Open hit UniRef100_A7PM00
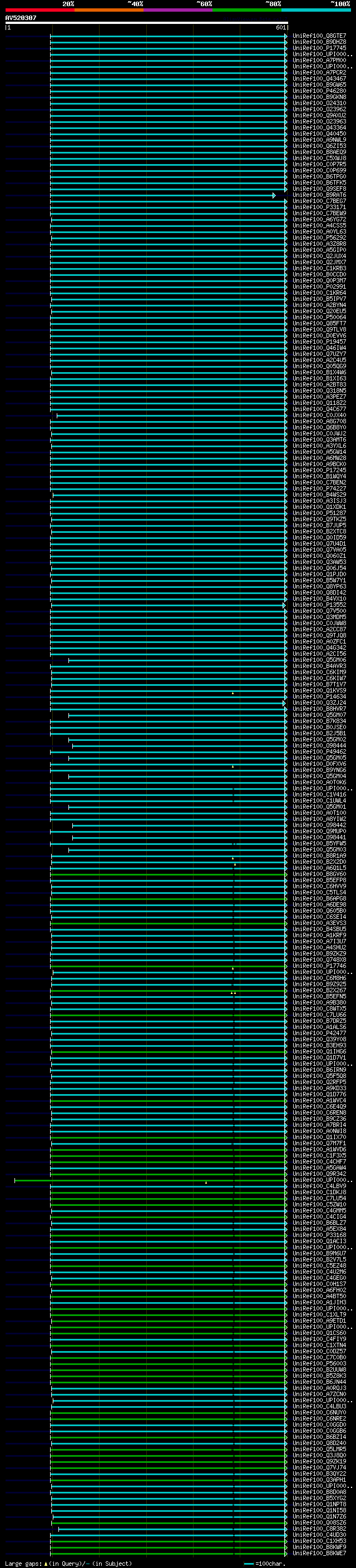356x1568 pixels. point(319,60)
